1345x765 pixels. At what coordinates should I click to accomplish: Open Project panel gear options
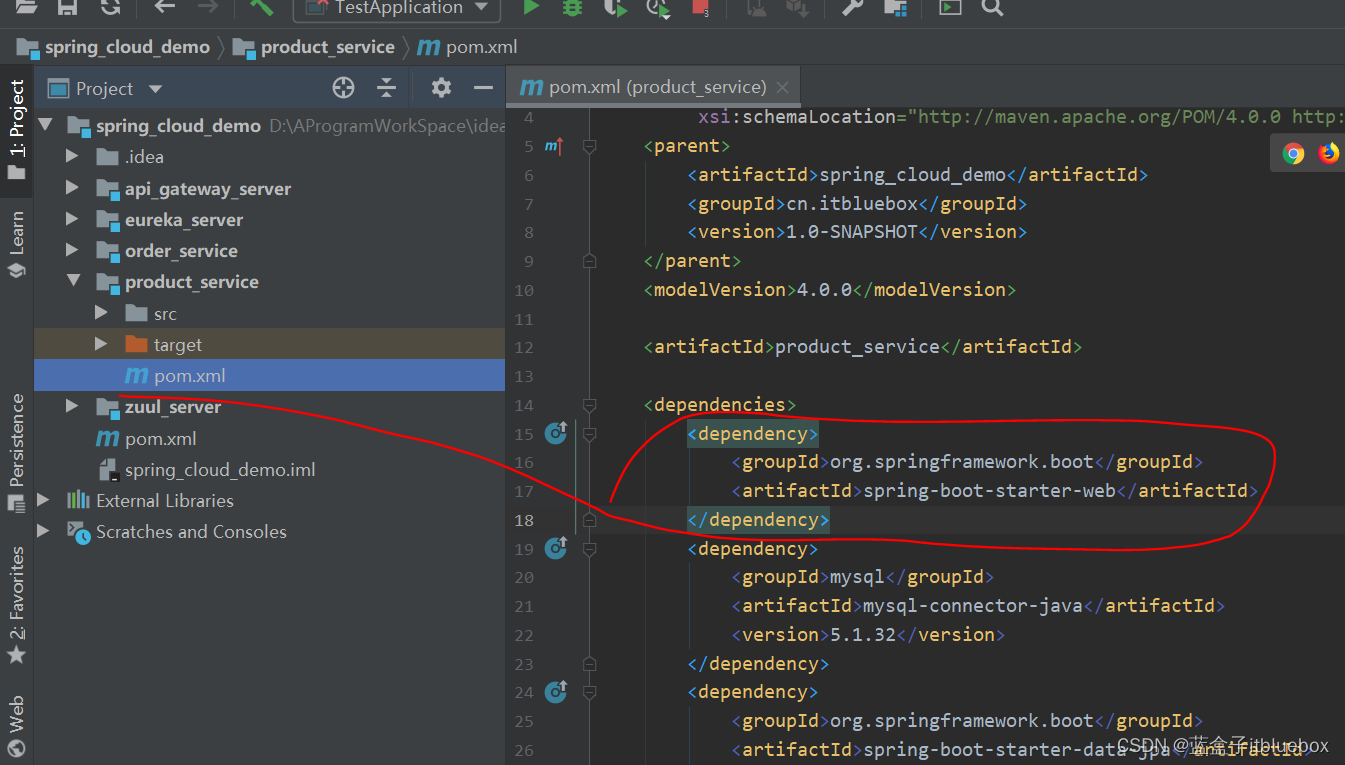(441, 88)
